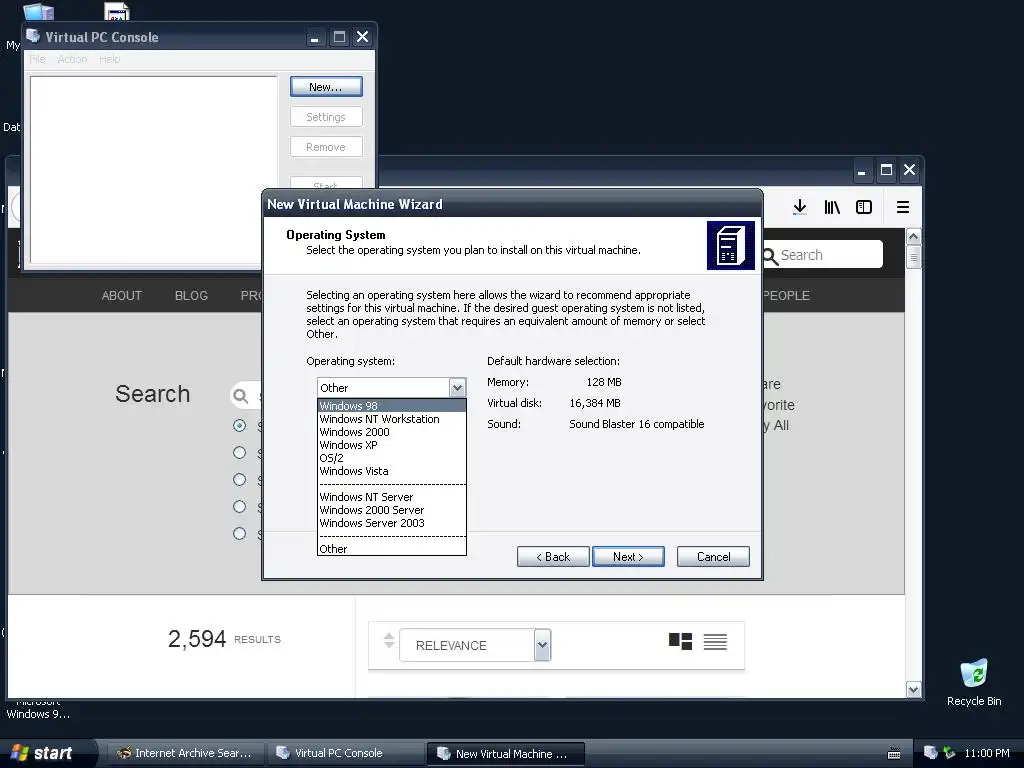Click the Virtual PC Console title icon
The height and width of the screenshot is (768, 1024).
(x=33, y=36)
